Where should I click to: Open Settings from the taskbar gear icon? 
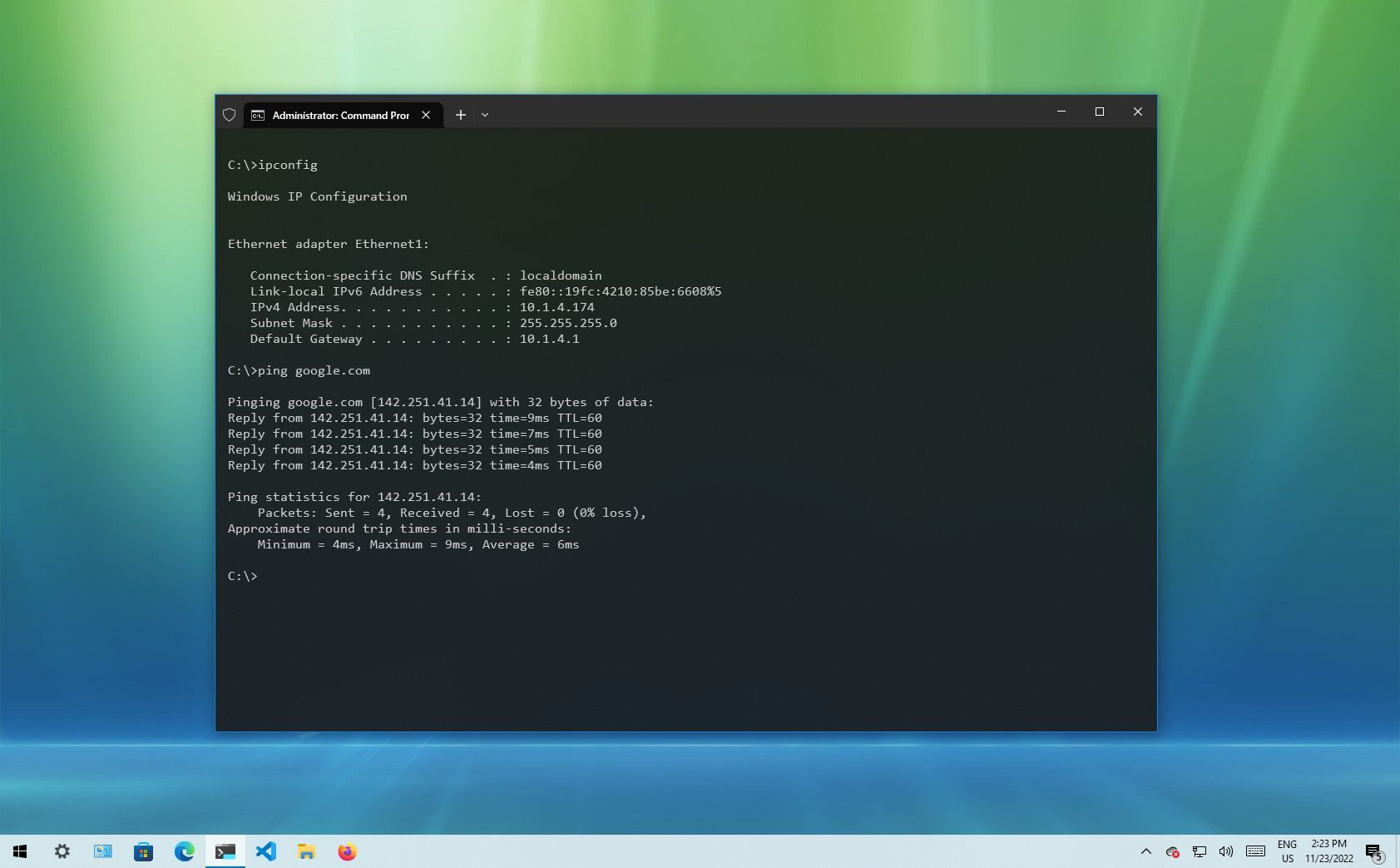tap(62, 851)
